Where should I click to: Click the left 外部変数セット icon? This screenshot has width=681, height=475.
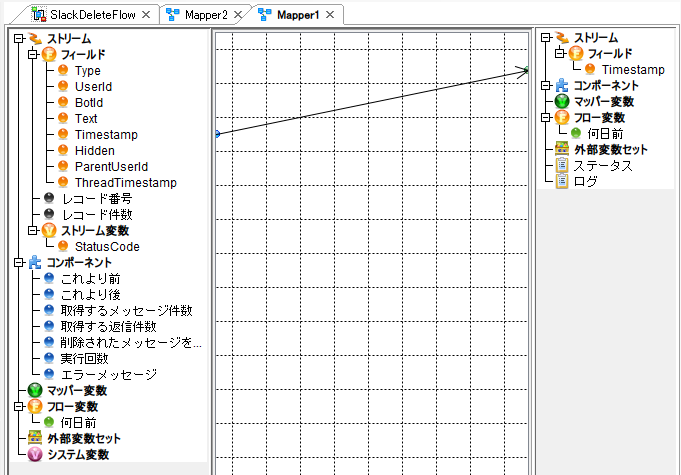click(35, 438)
